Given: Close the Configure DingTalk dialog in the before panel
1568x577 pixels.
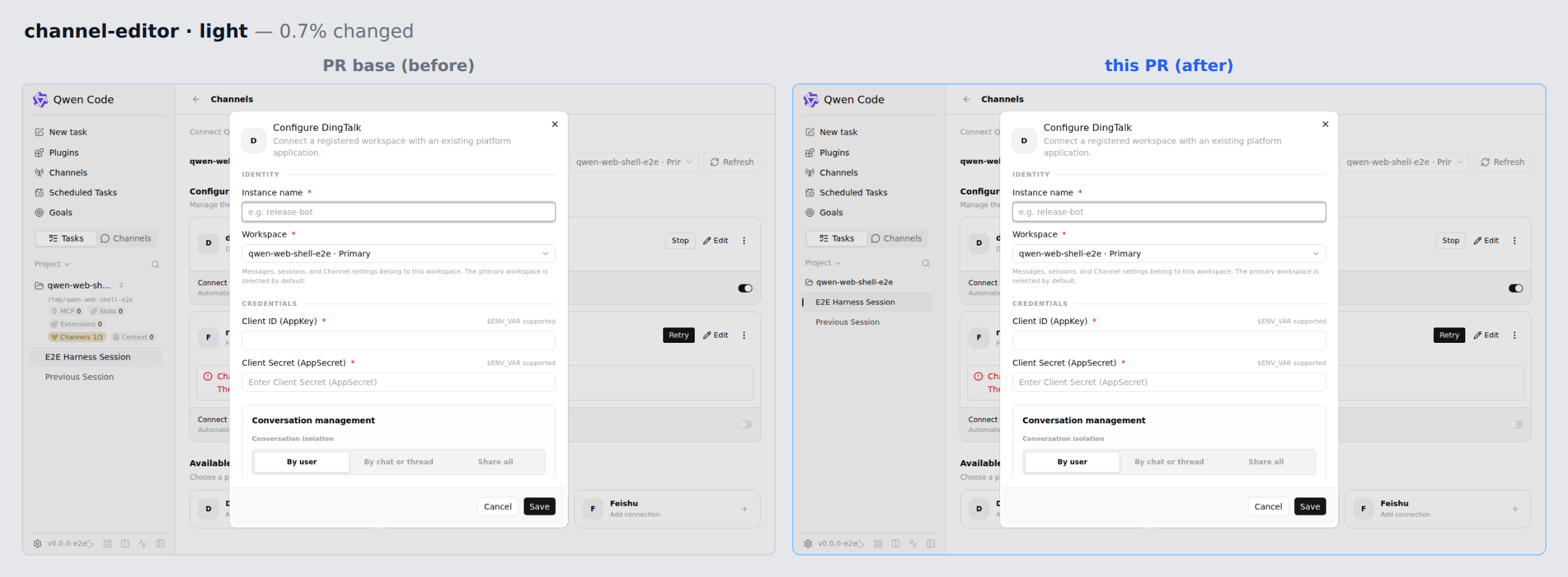Looking at the screenshot, I should [x=555, y=124].
